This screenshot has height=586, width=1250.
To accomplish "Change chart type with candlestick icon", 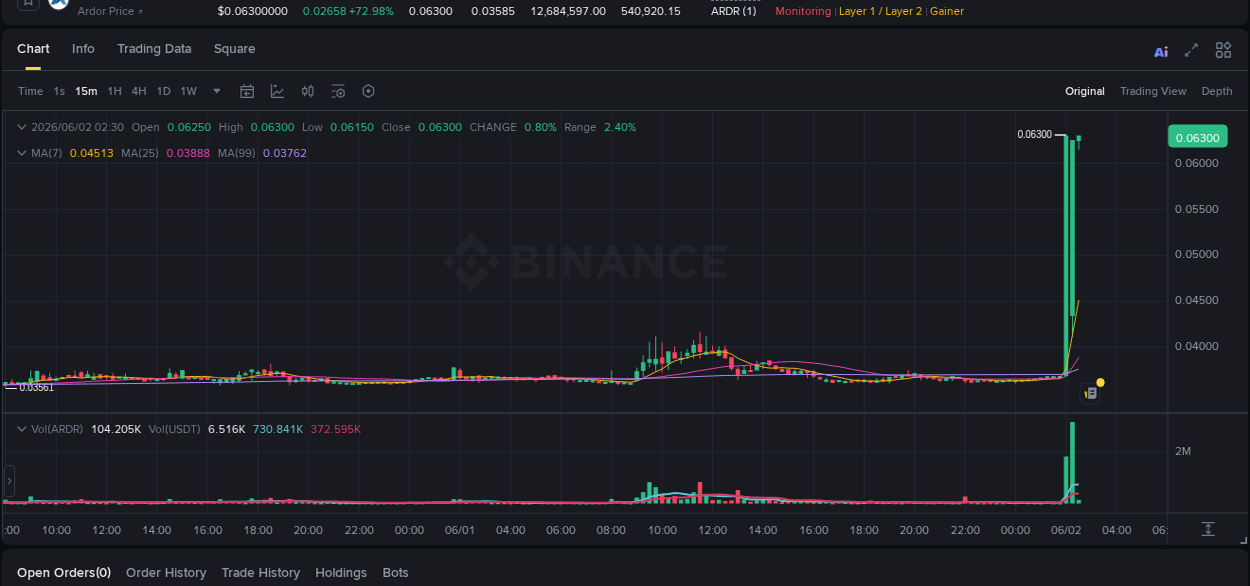I will point(308,91).
